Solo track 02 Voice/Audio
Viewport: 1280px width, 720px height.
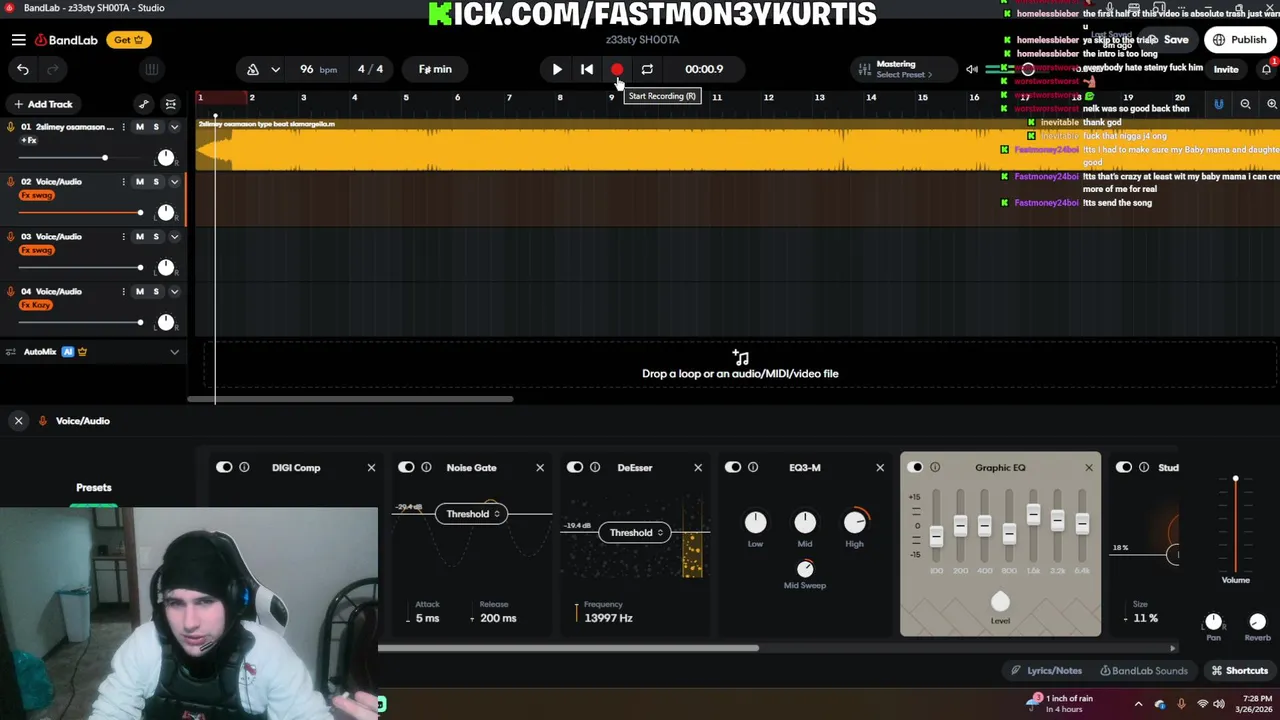(x=156, y=182)
